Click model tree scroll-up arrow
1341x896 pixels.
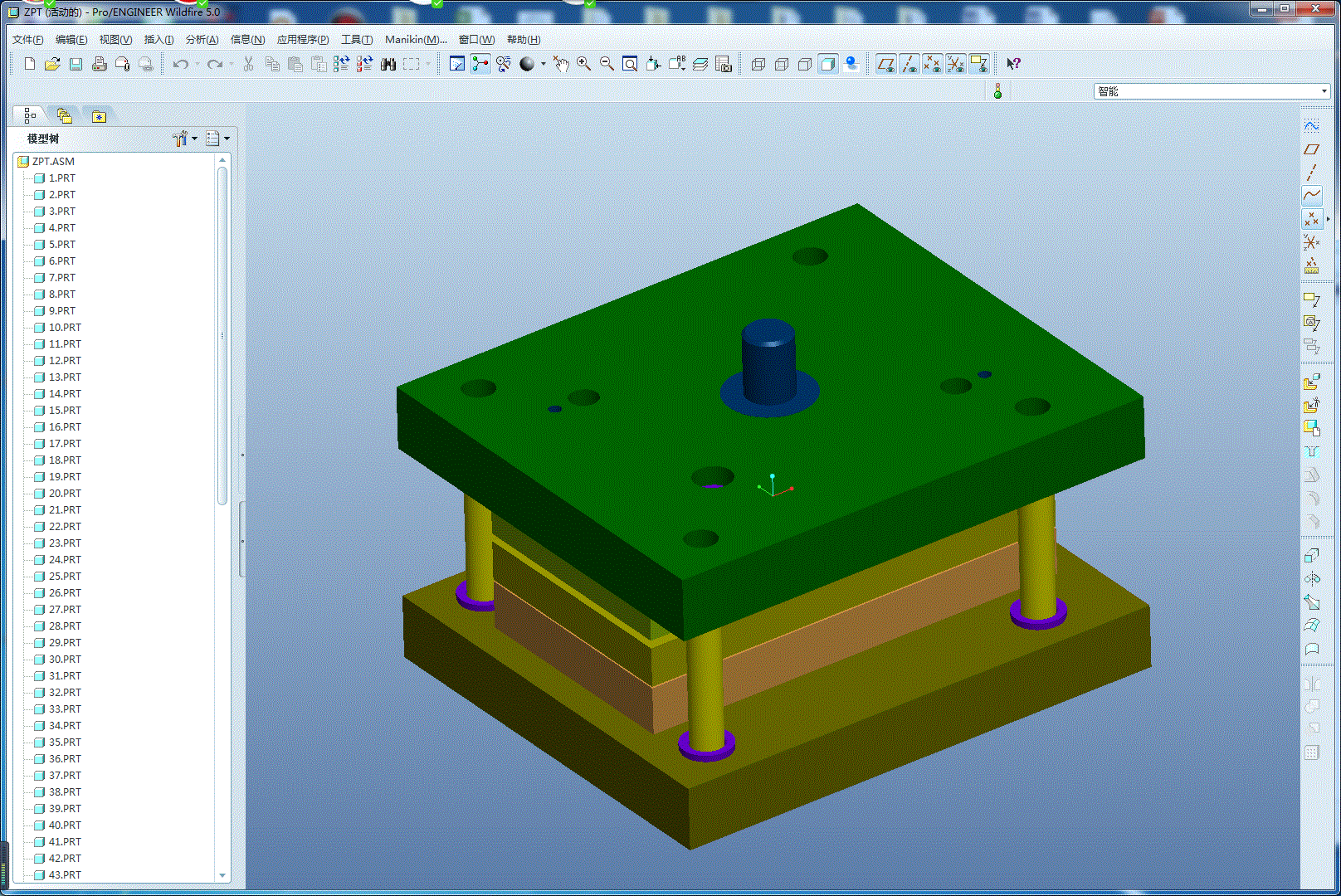222,160
